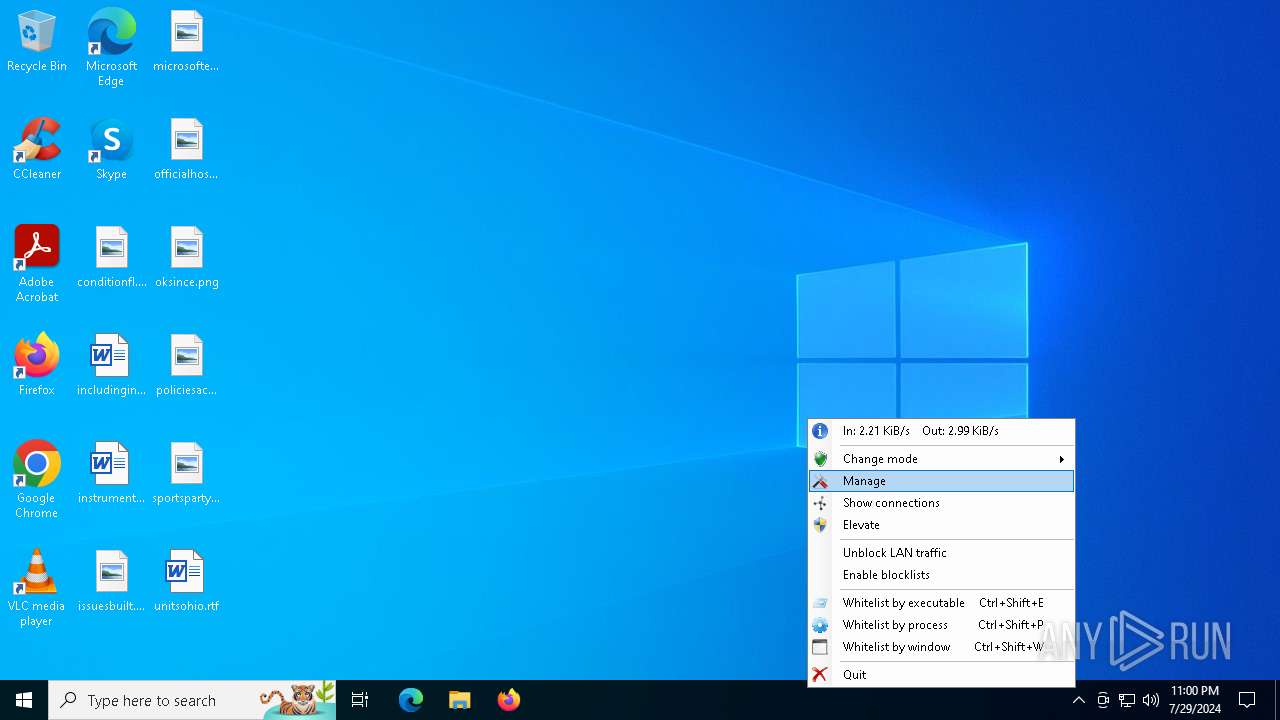Select the microsofte... image file on desktop
Viewport: 1280px width, 720px height.
186,42
